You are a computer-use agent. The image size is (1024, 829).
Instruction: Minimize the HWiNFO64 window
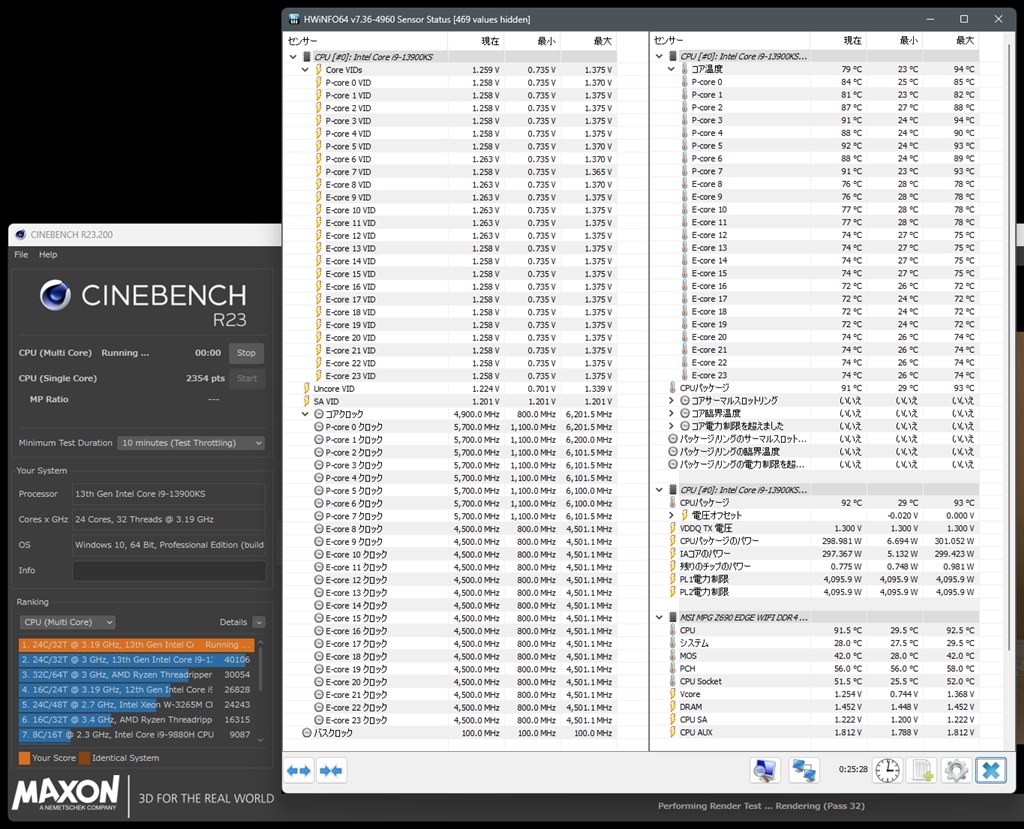(x=930, y=19)
